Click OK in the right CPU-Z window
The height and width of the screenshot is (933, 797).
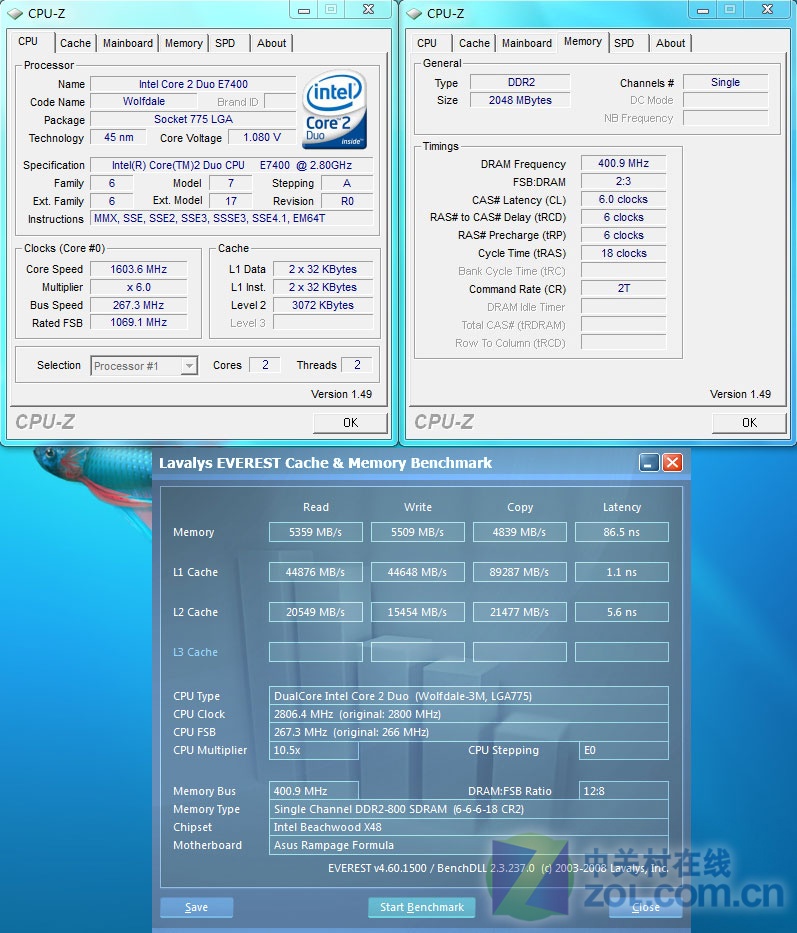click(x=749, y=422)
